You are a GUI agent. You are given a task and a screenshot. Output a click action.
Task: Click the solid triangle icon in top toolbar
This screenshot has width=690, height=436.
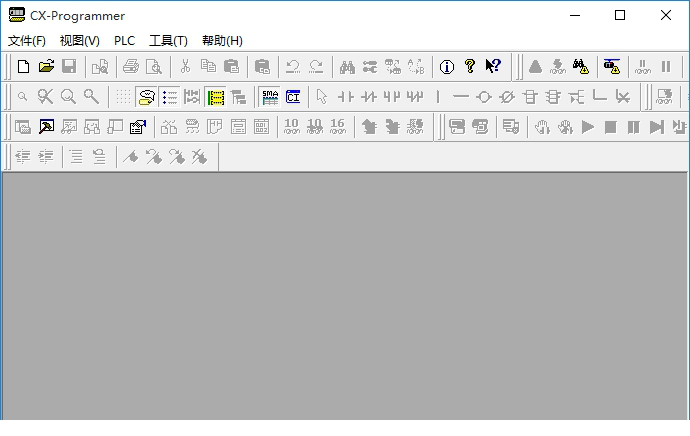click(535, 66)
